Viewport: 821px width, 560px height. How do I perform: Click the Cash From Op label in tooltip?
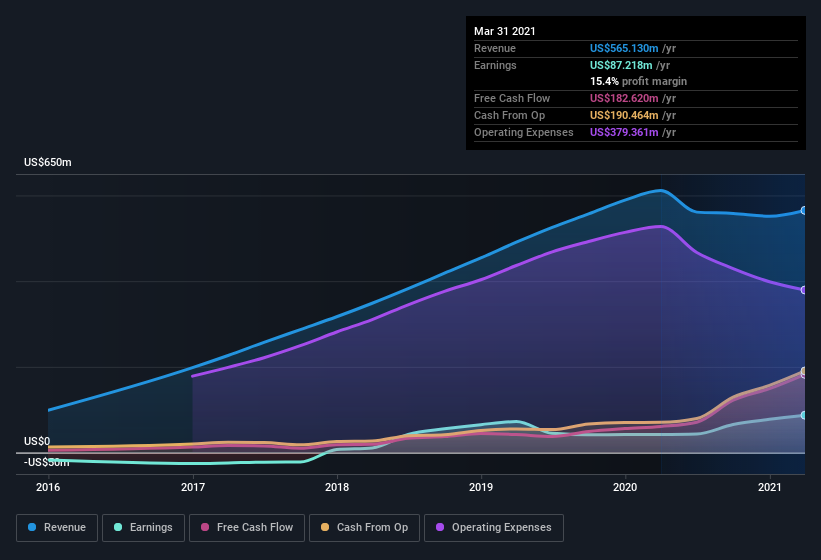[x=509, y=115]
